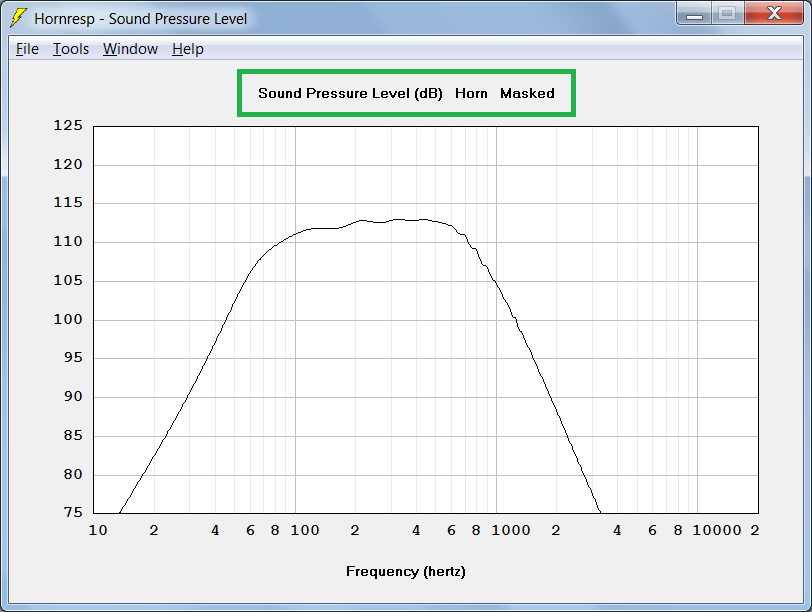Viewport: 812px width, 612px height.
Task: Click the 75 dB y-axis label
Action: 73,512
